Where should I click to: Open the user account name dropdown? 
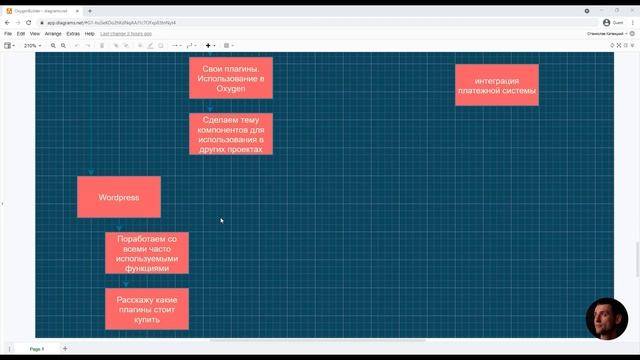[x=607, y=34]
